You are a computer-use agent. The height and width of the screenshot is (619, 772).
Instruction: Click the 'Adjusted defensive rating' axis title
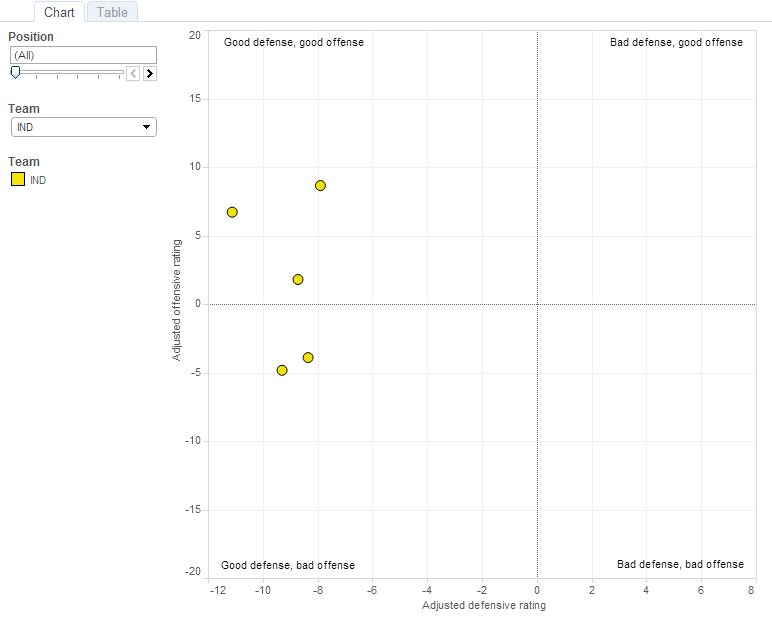coord(484,606)
